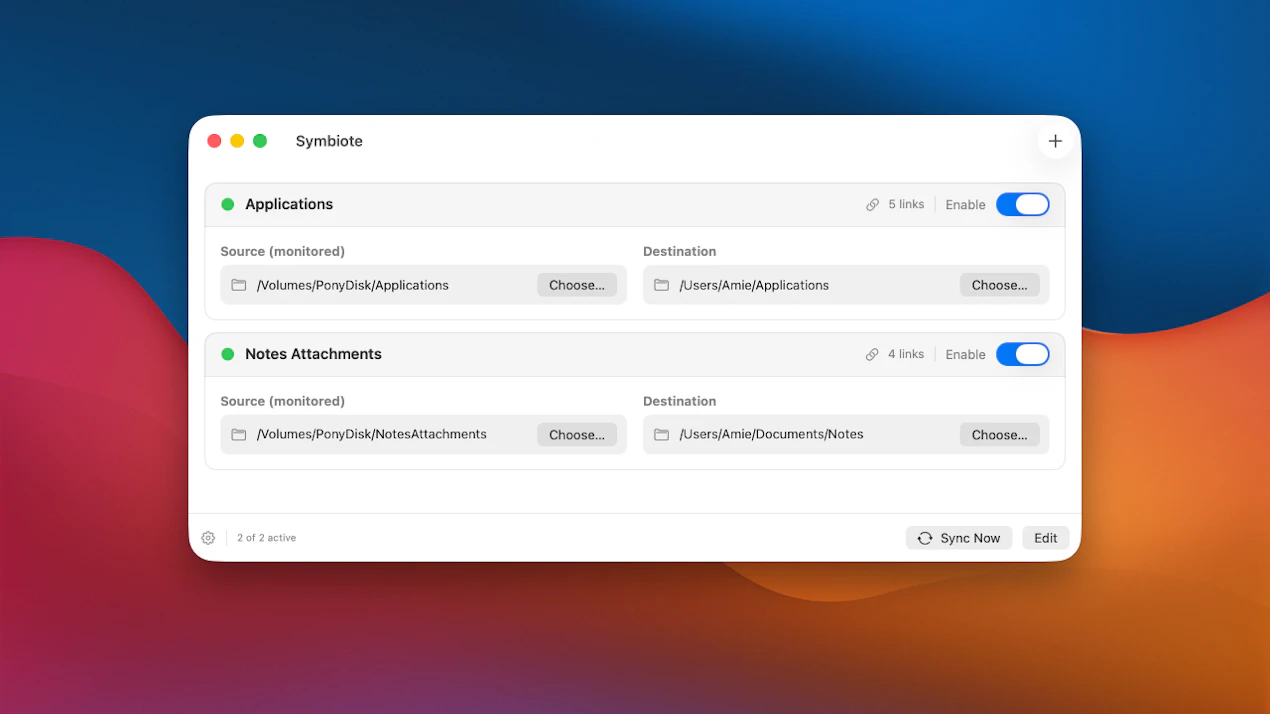Image resolution: width=1270 pixels, height=714 pixels.
Task: Click the 5 links count text
Action: tap(906, 204)
